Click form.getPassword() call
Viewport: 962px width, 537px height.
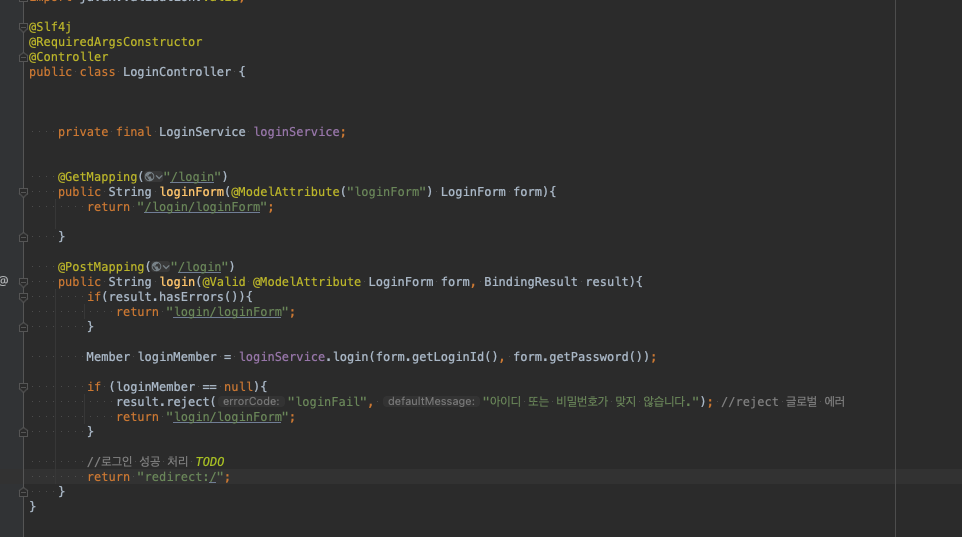577,357
